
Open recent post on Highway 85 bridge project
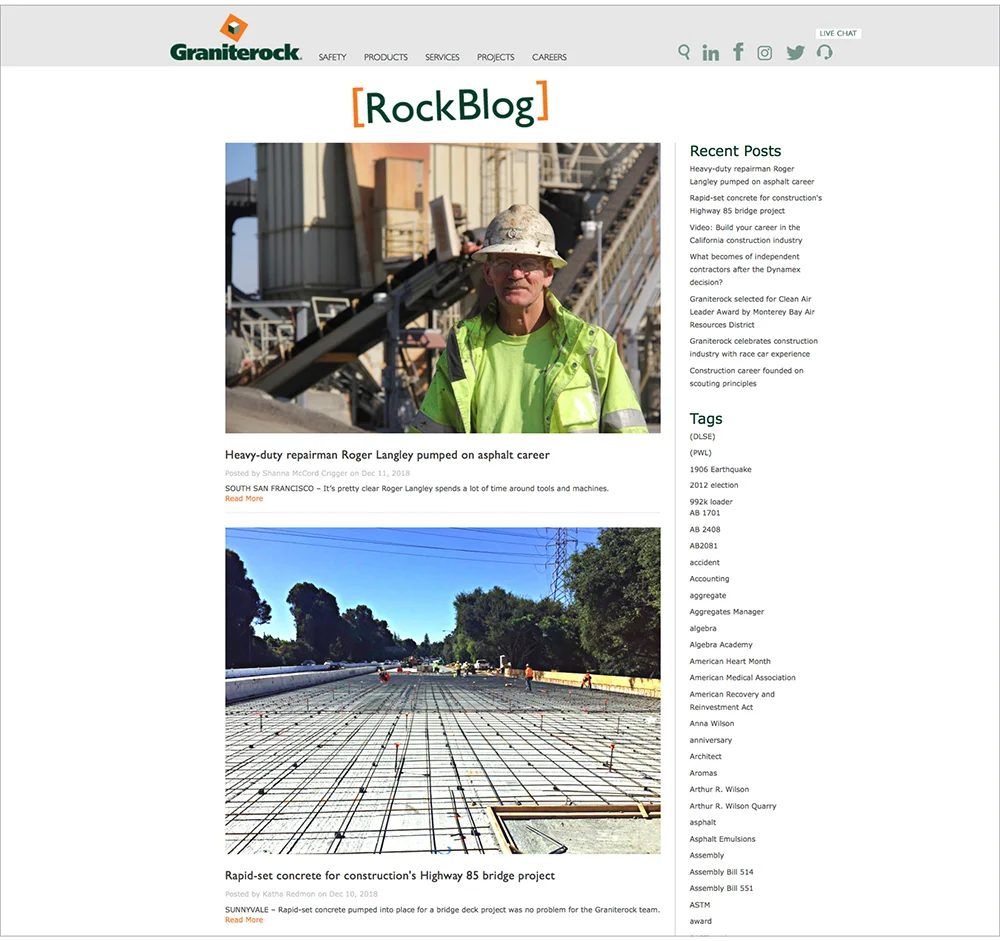point(755,204)
